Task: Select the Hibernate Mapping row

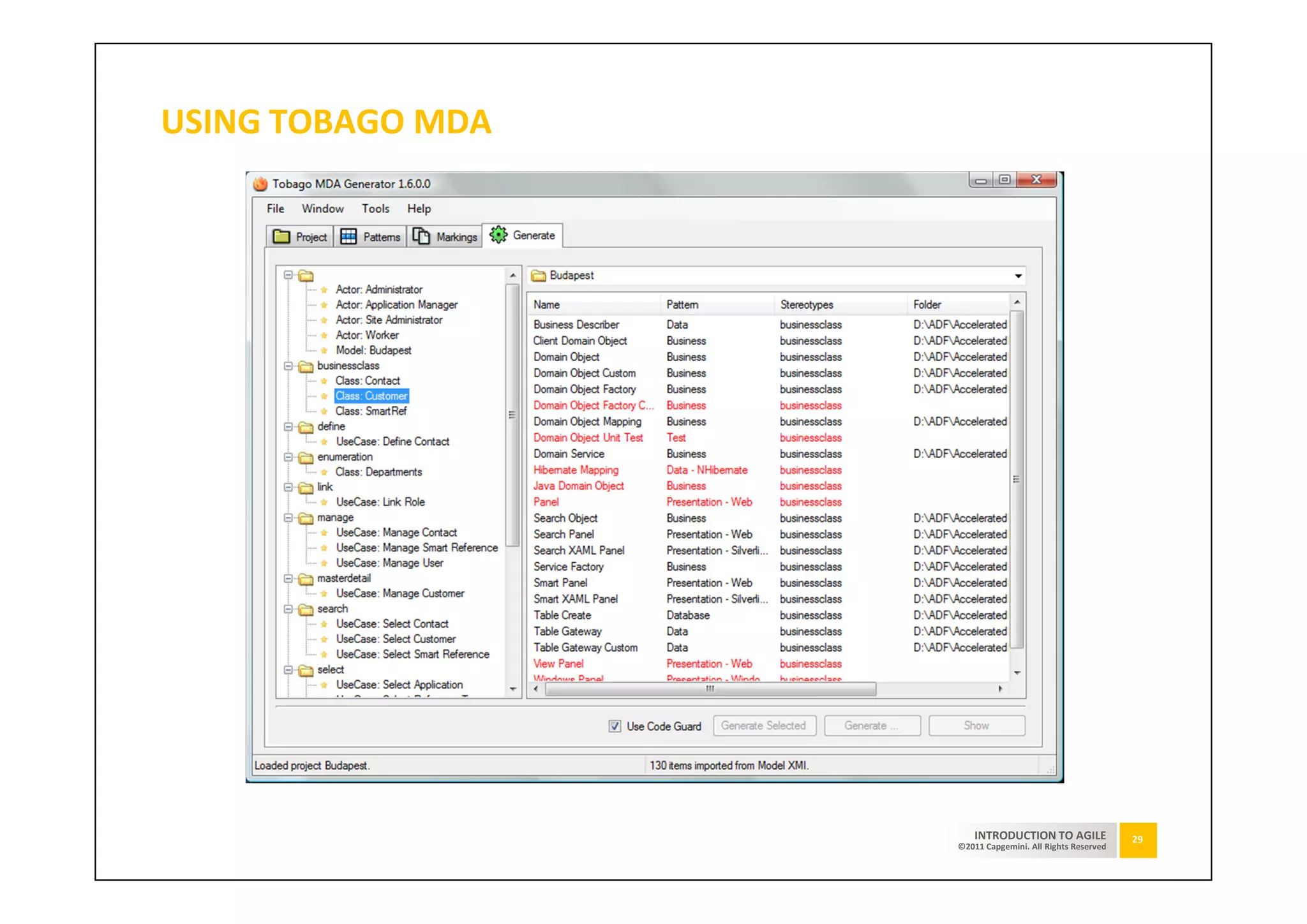Action: coord(768,470)
